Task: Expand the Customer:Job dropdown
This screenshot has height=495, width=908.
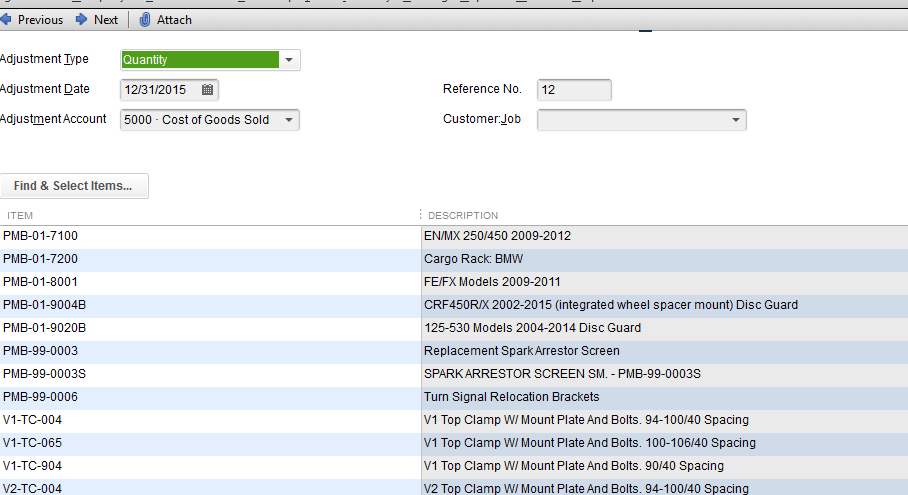Action: [x=736, y=121]
